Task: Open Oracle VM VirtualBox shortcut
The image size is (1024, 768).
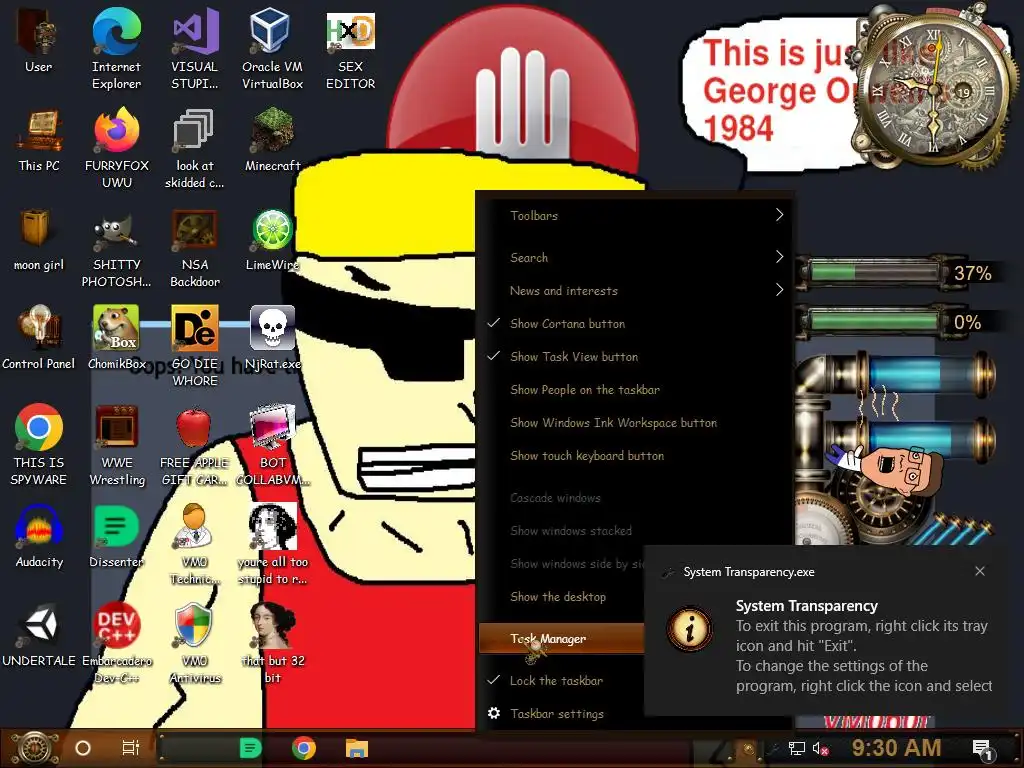Action: (272, 48)
